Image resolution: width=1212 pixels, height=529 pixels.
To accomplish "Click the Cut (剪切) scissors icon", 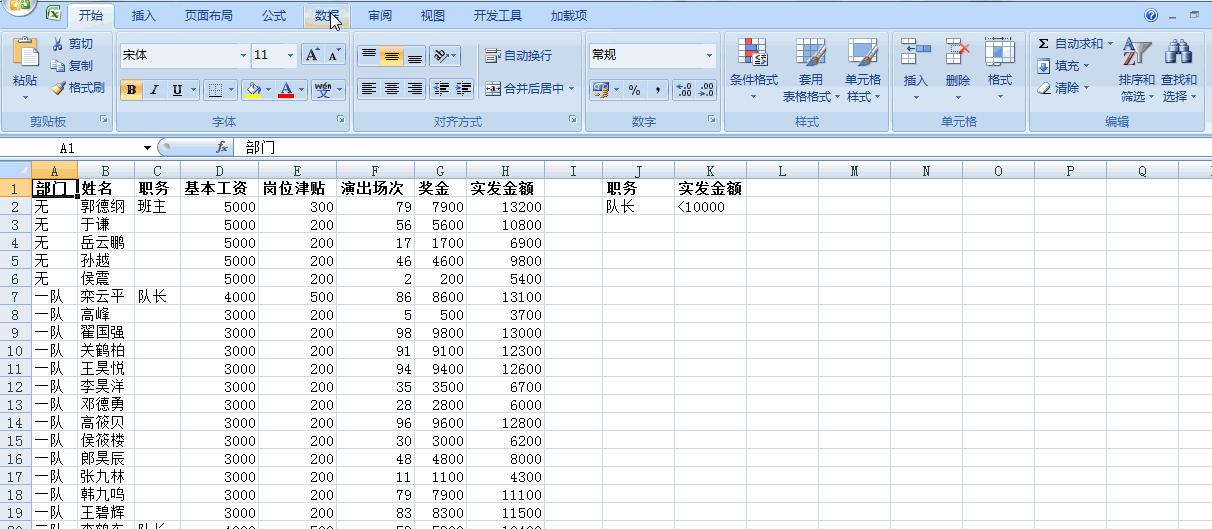I will 58,44.
